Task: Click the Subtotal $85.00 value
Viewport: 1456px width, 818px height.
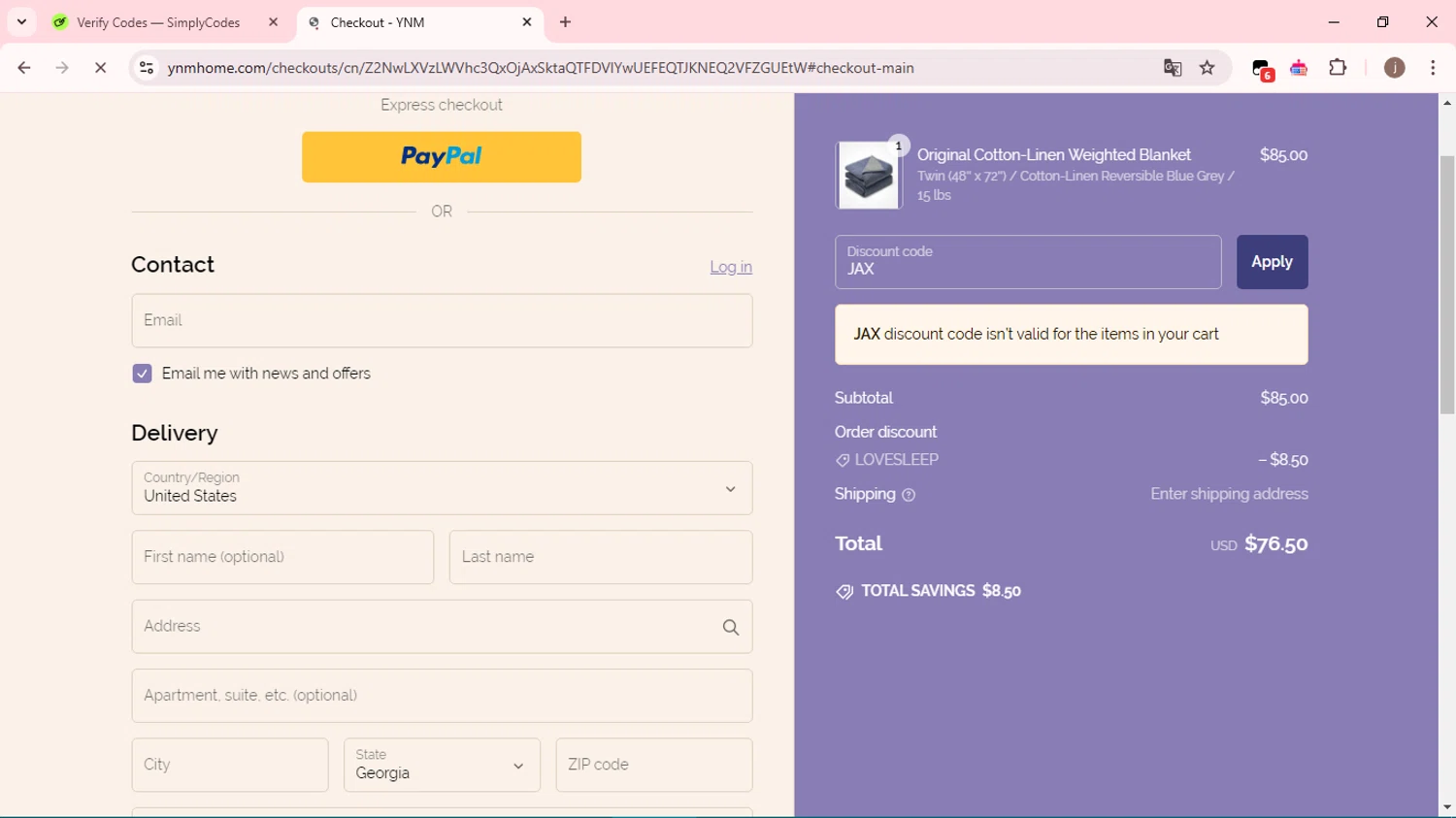Action: (x=1284, y=398)
